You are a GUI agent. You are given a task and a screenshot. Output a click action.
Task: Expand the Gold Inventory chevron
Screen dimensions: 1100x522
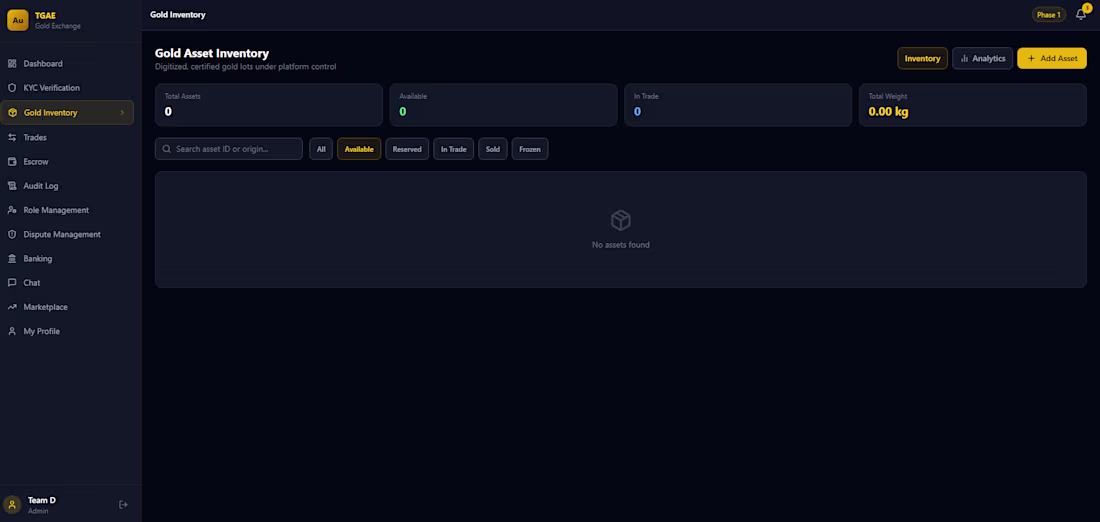point(123,113)
